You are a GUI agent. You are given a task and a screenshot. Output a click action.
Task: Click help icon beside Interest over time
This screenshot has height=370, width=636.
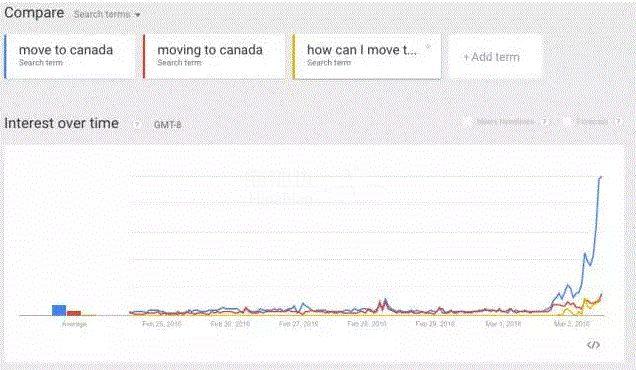click(x=137, y=125)
